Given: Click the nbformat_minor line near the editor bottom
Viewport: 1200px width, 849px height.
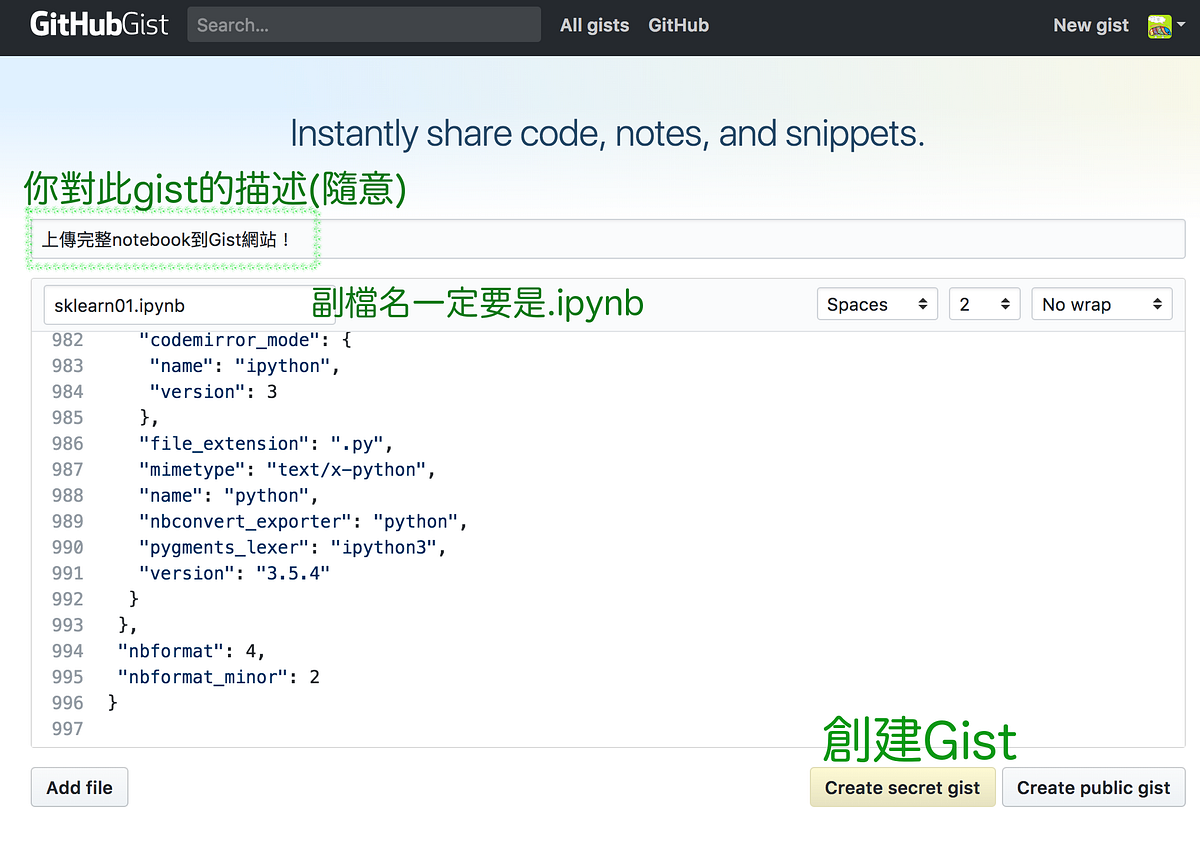Looking at the screenshot, I should [x=215, y=676].
